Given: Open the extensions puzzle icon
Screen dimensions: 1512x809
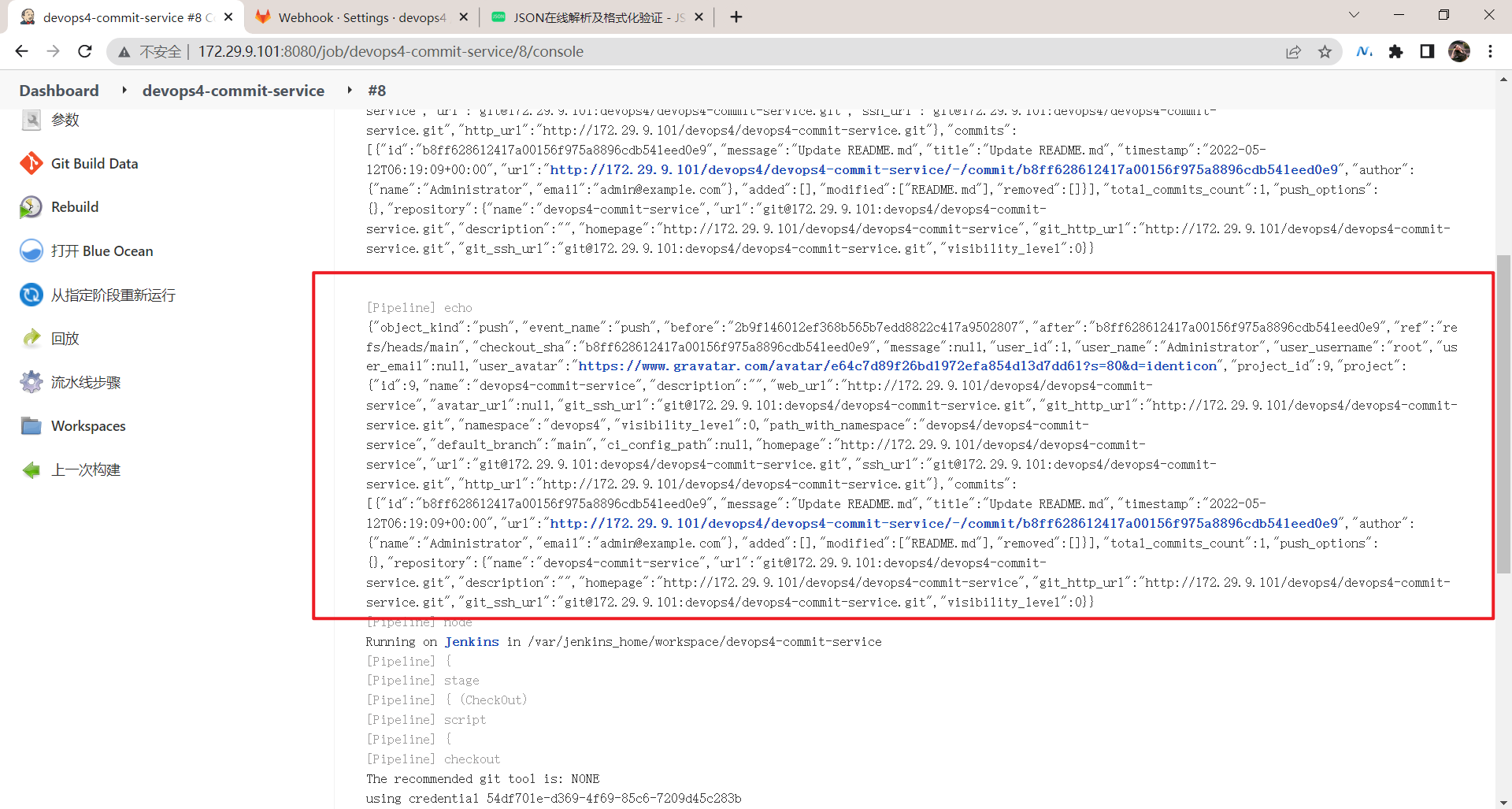Looking at the screenshot, I should [1395, 51].
